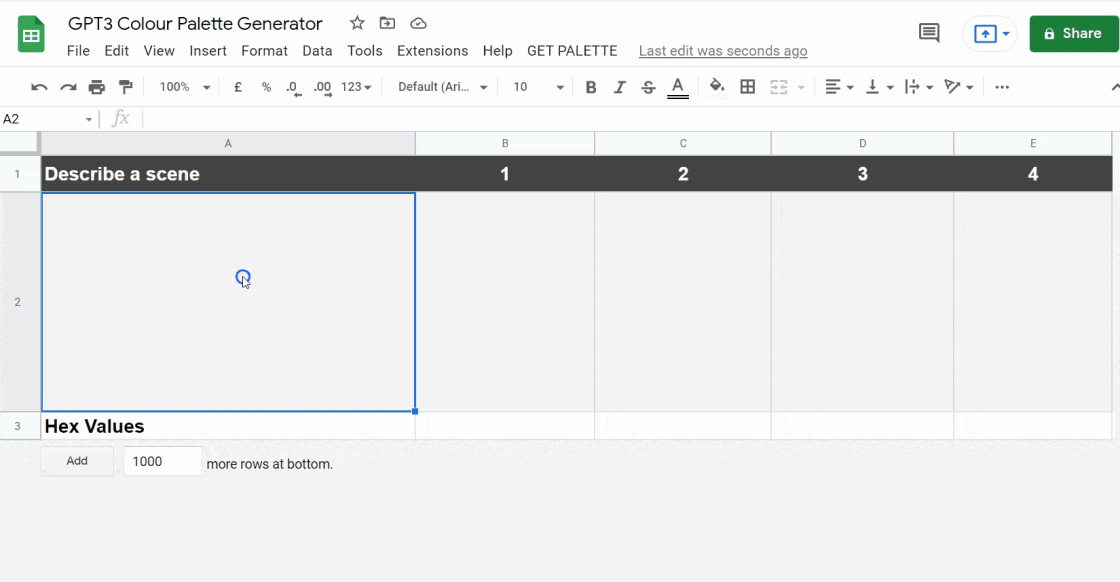Expand the zoom level dropdown
Image resolution: width=1120 pixels, height=582 pixels.
185,88
